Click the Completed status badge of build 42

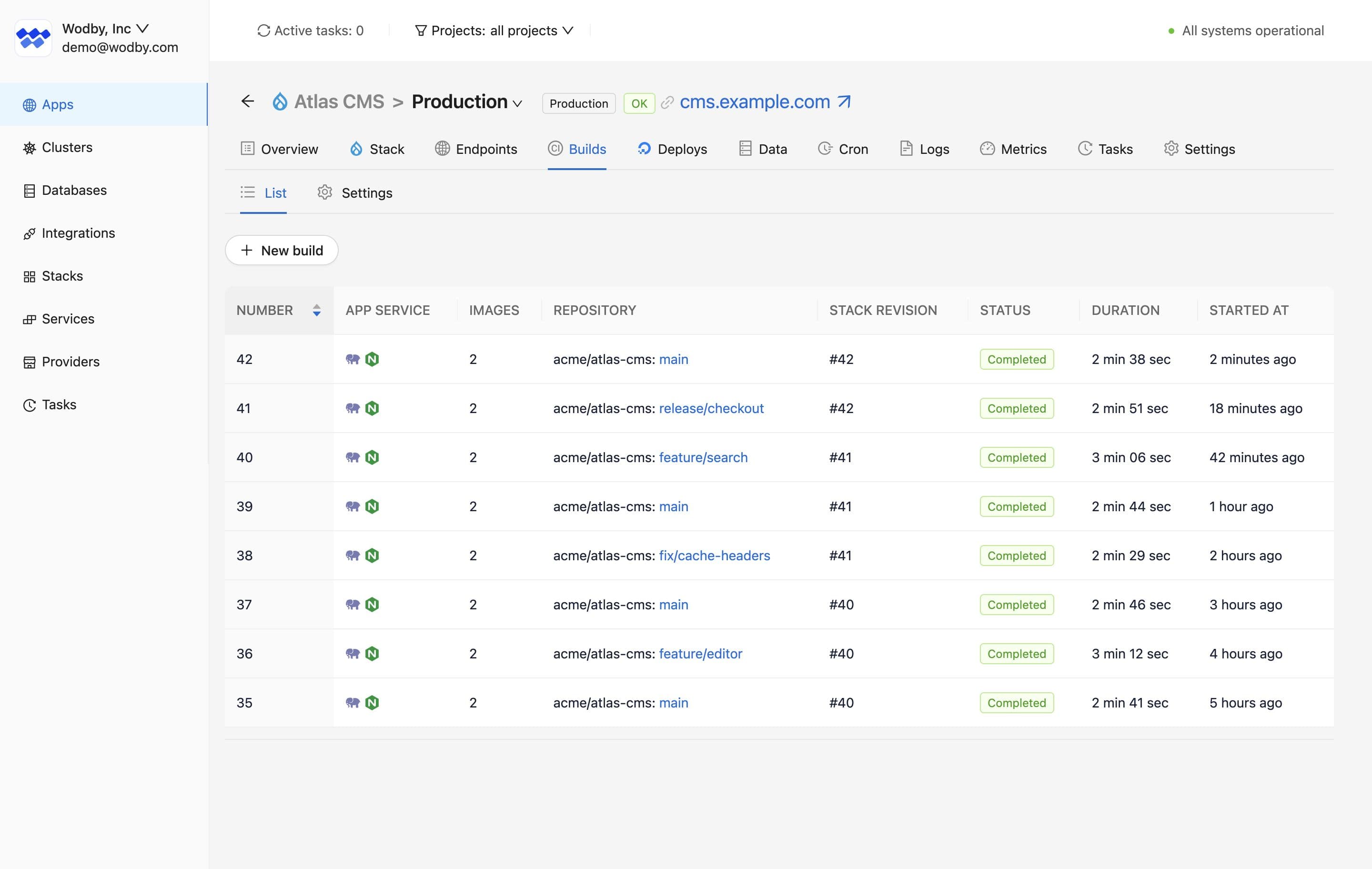[x=1017, y=359]
